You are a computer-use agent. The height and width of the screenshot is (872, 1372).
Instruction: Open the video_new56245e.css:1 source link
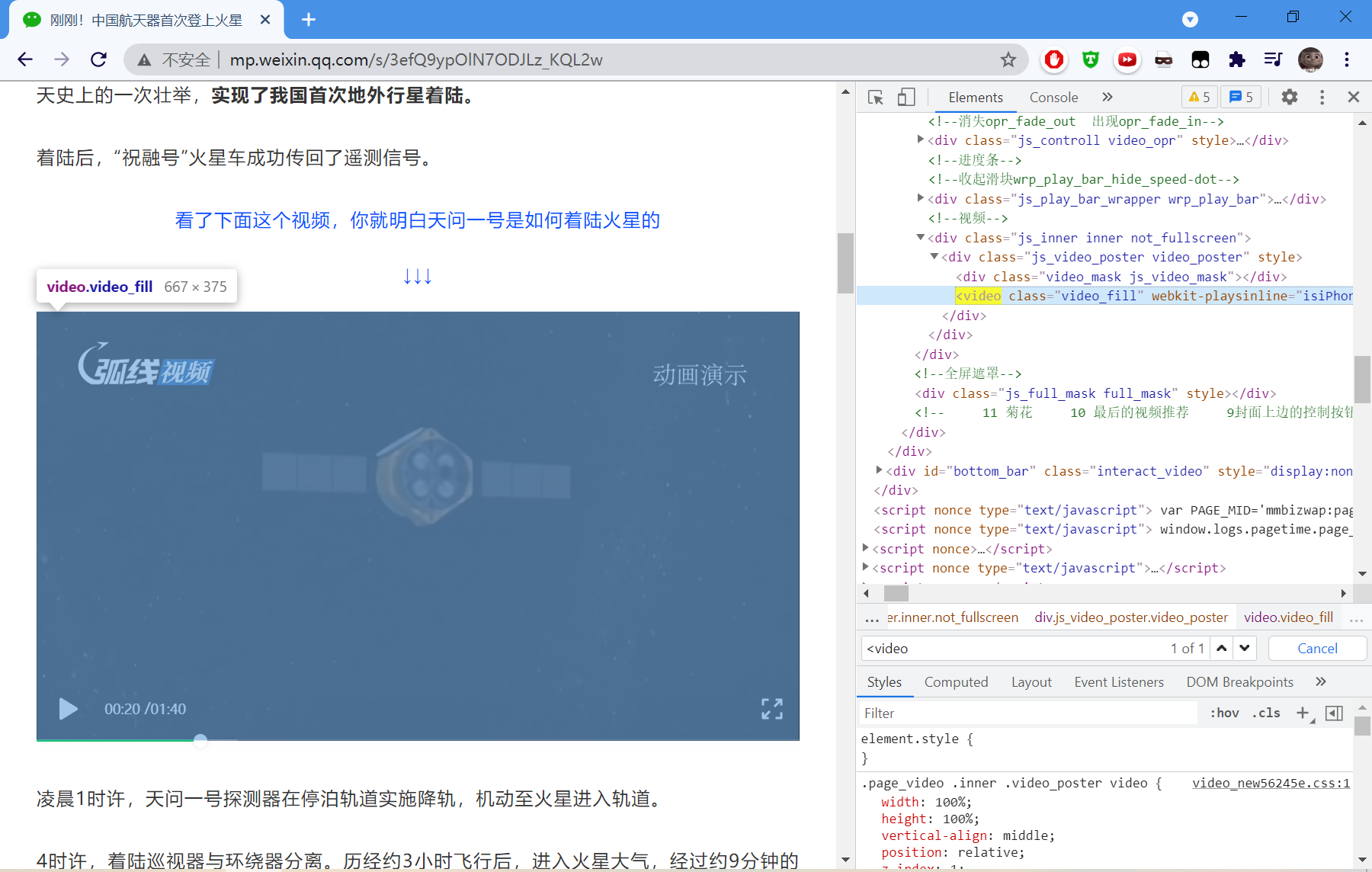[x=1271, y=783]
